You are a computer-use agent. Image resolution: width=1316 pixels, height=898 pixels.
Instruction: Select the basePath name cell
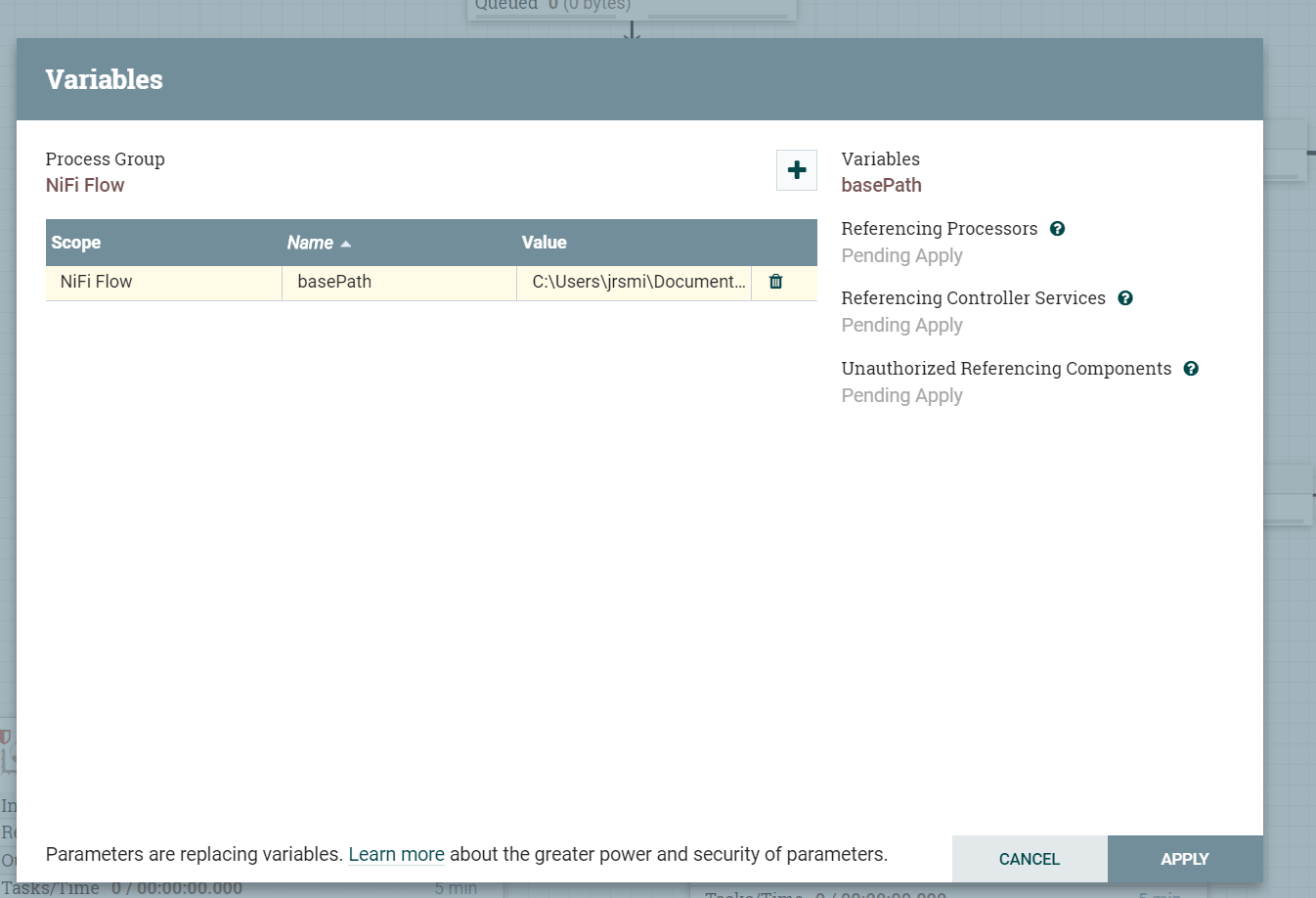point(399,282)
